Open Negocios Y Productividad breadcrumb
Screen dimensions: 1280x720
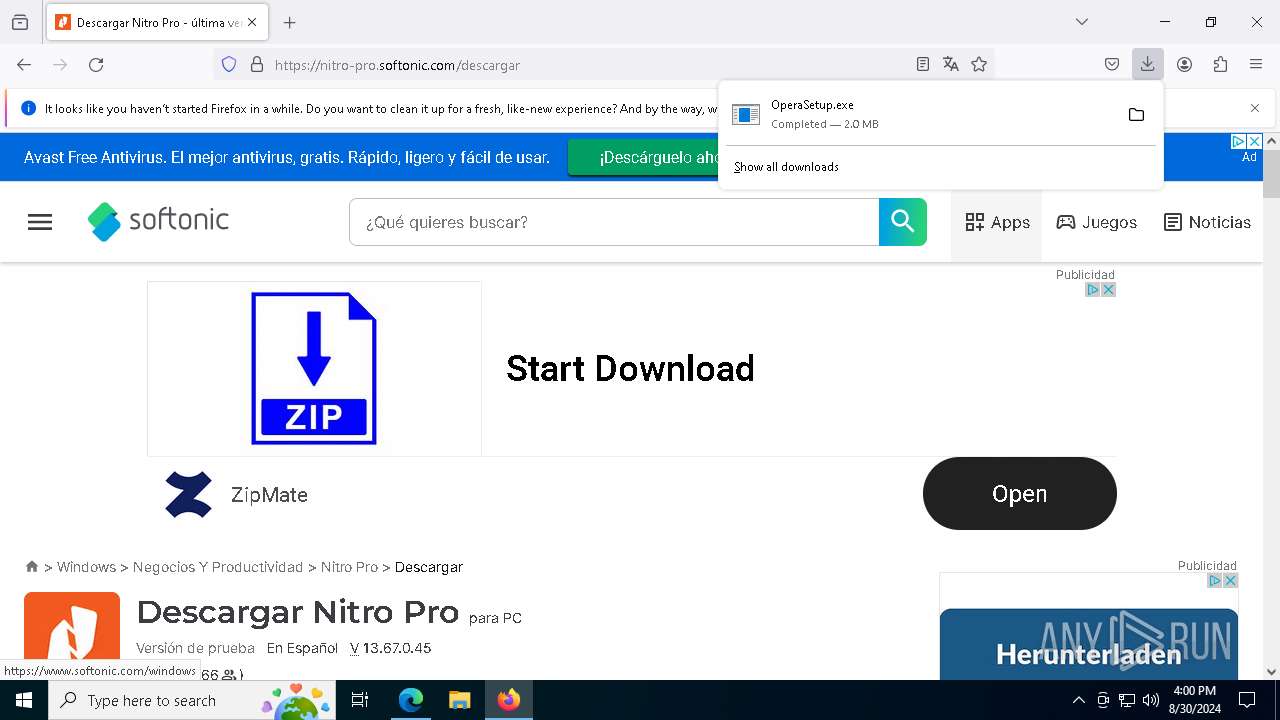pyautogui.click(x=218, y=567)
